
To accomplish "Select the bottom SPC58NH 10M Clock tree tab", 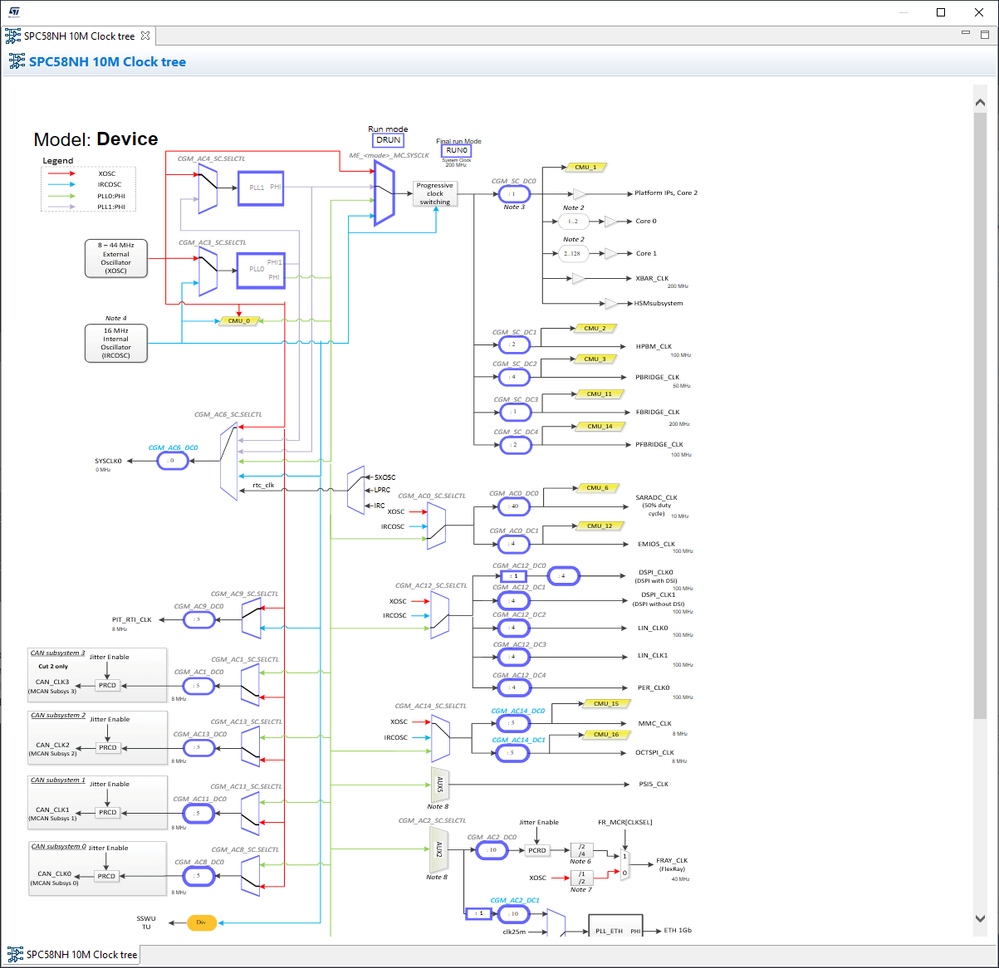I will coord(73,955).
